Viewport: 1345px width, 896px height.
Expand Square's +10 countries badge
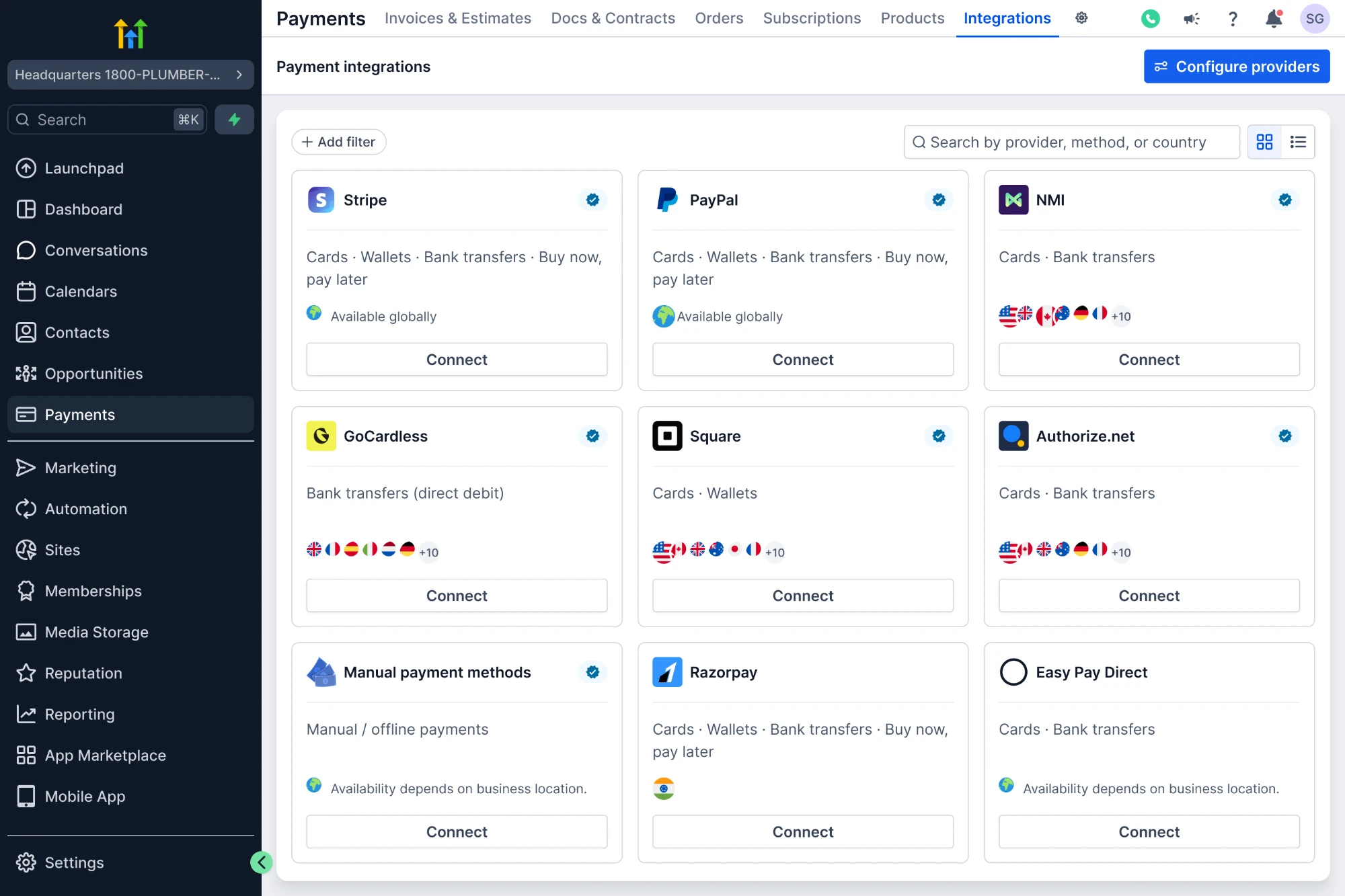(775, 552)
